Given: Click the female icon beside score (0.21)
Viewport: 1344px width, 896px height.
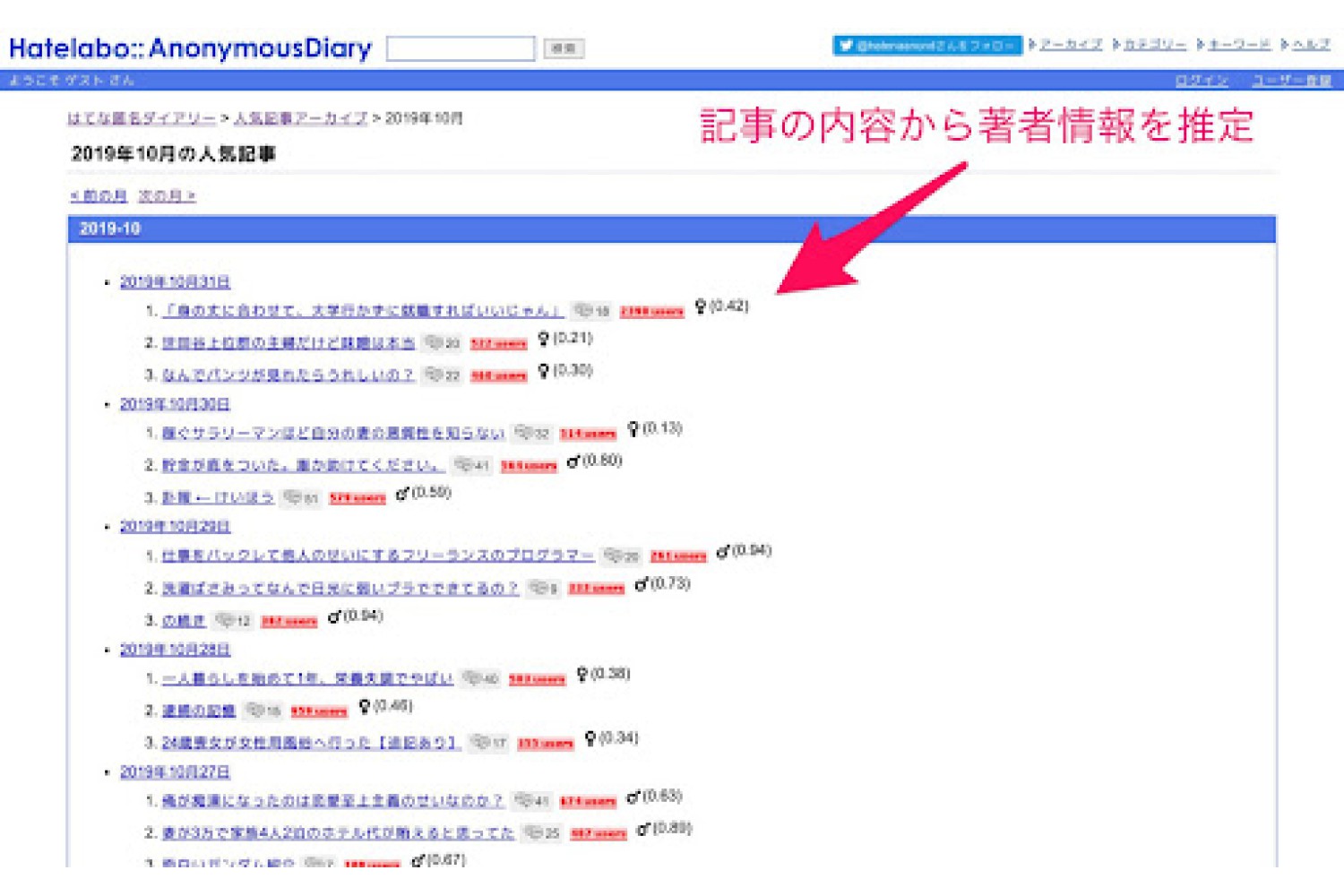Looking at the screenshot, I should [x=543, y=340].
